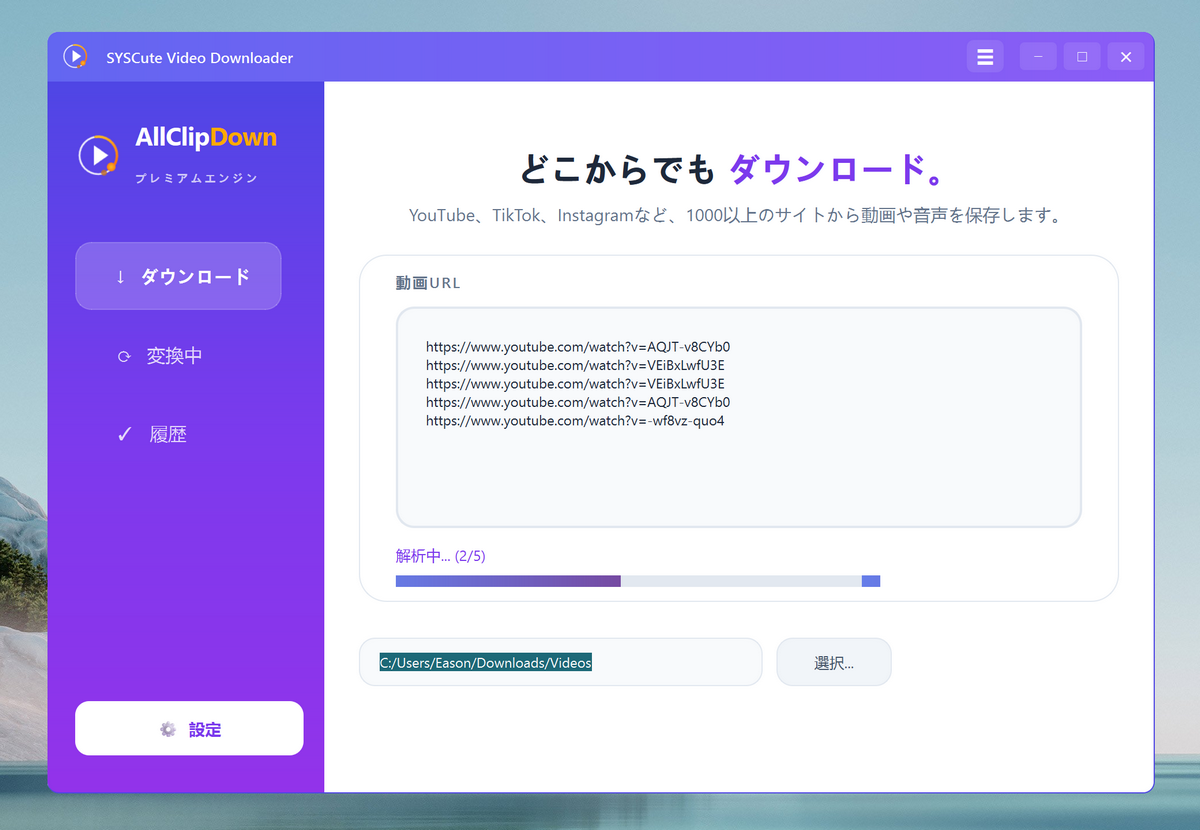This screenshot has width=1200, height=830.
Task: Click the SYSCute app icon in title bar
Action: (75, 57)
